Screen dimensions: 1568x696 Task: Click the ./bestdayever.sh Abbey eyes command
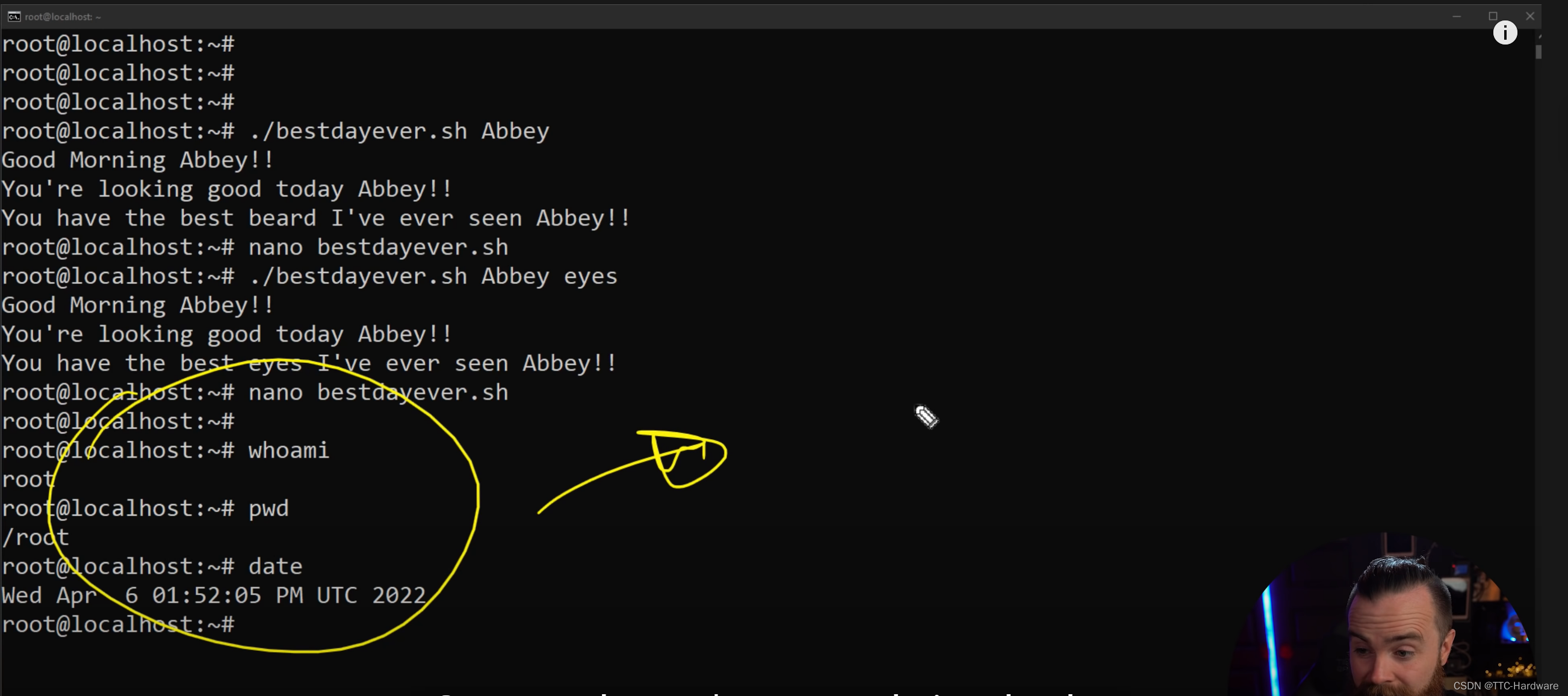(x=433, y=277)
